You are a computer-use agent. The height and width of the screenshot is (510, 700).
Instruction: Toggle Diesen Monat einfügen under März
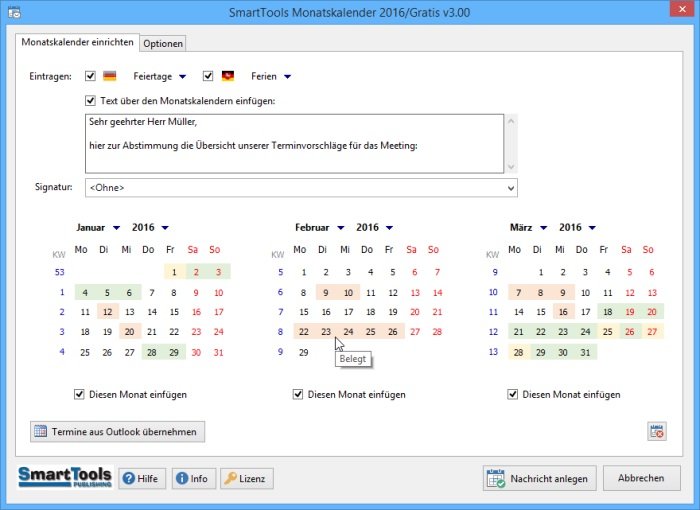tap(512, 394)
